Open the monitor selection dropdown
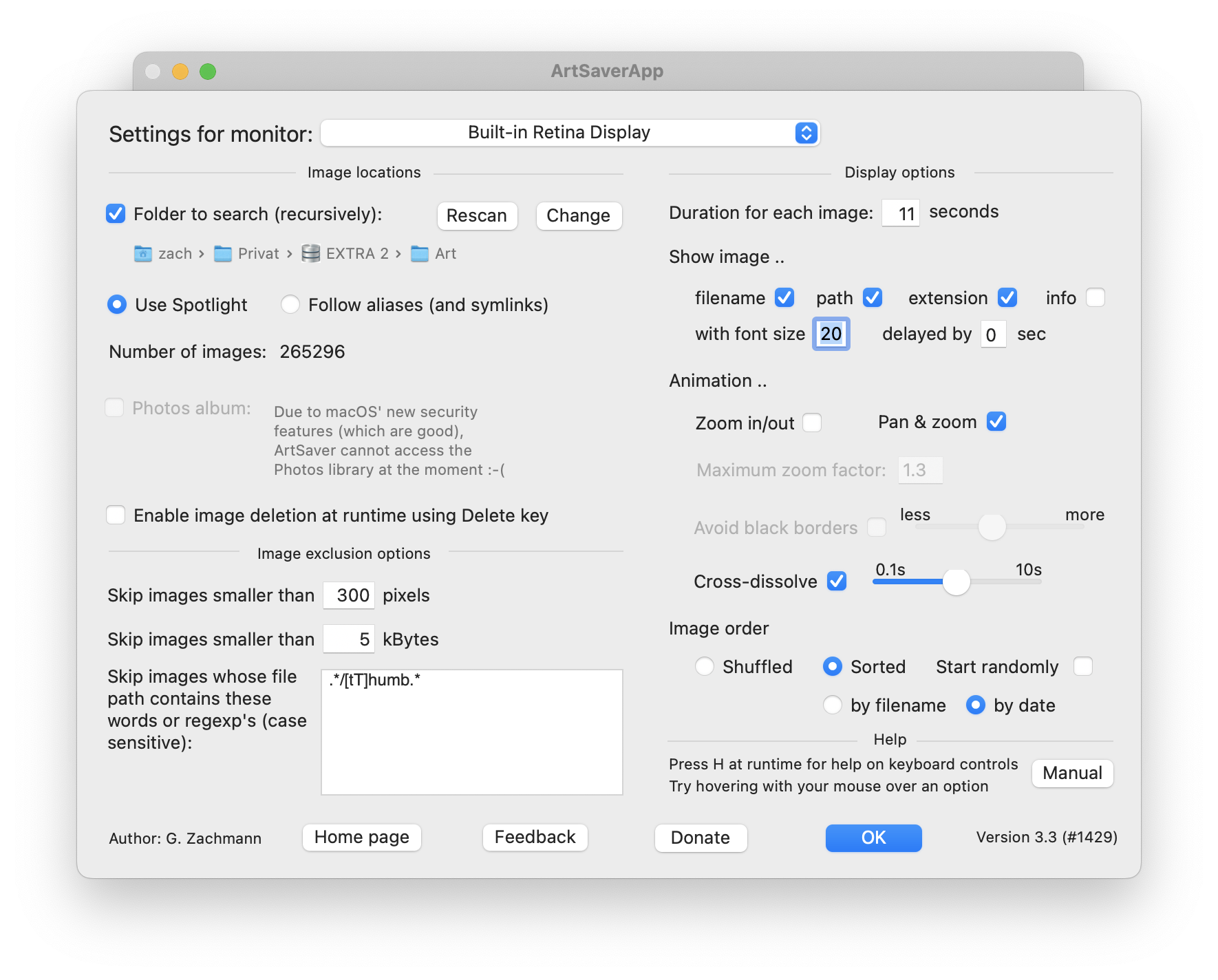 570,133
